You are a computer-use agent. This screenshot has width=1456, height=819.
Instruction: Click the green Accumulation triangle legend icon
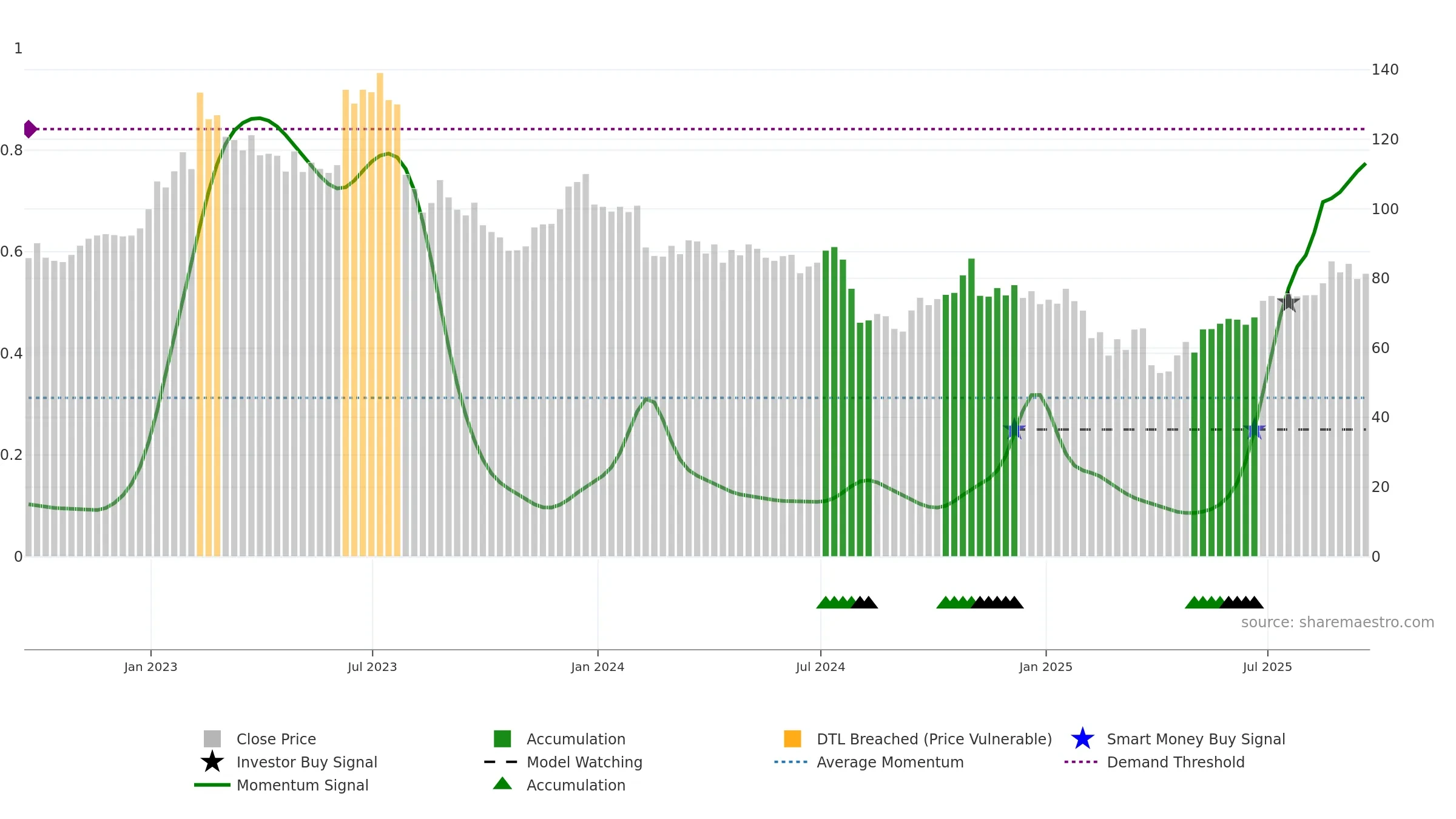tap(502, 784)
